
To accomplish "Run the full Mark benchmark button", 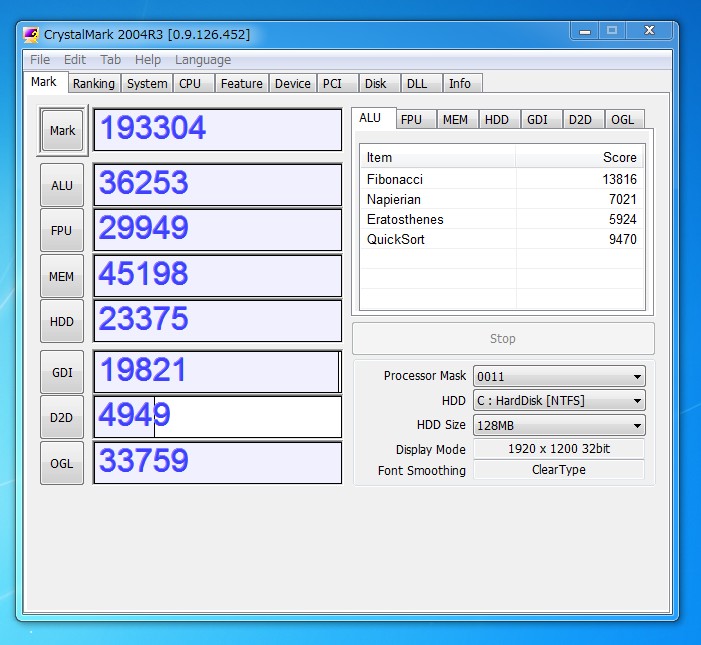I will [x=62, y=131].
